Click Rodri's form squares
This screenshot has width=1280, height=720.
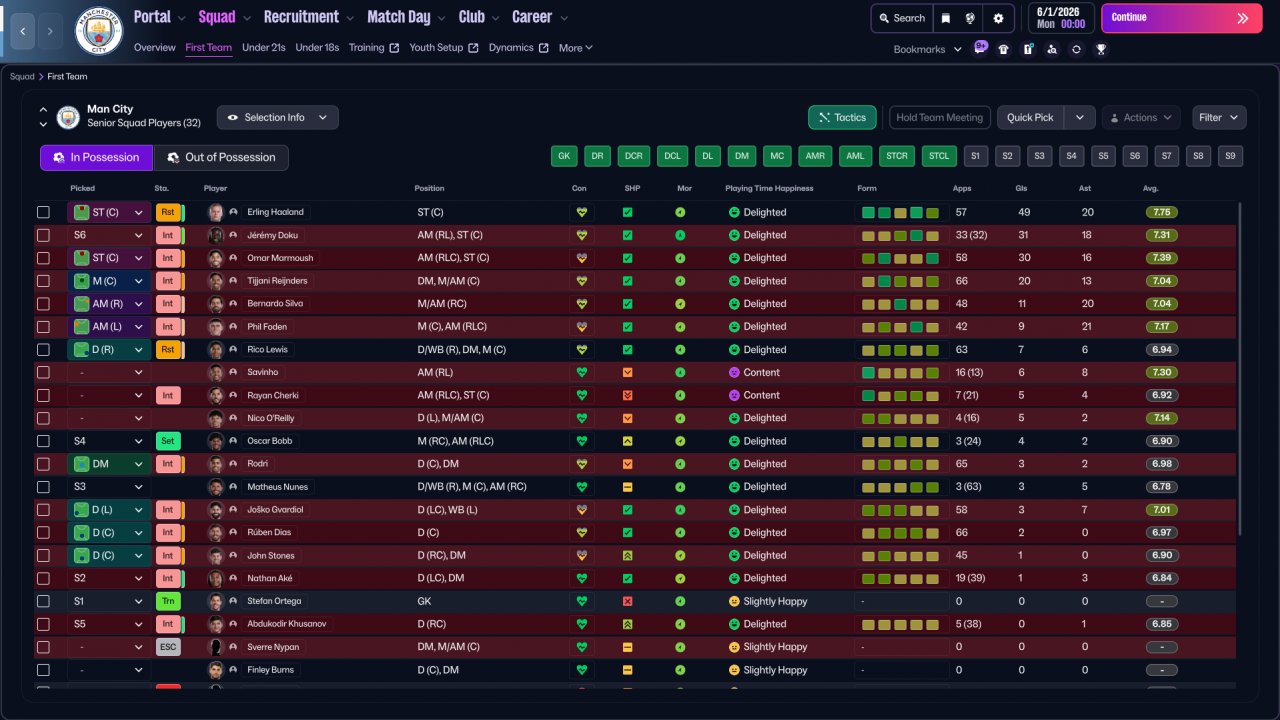pos(901,464)
